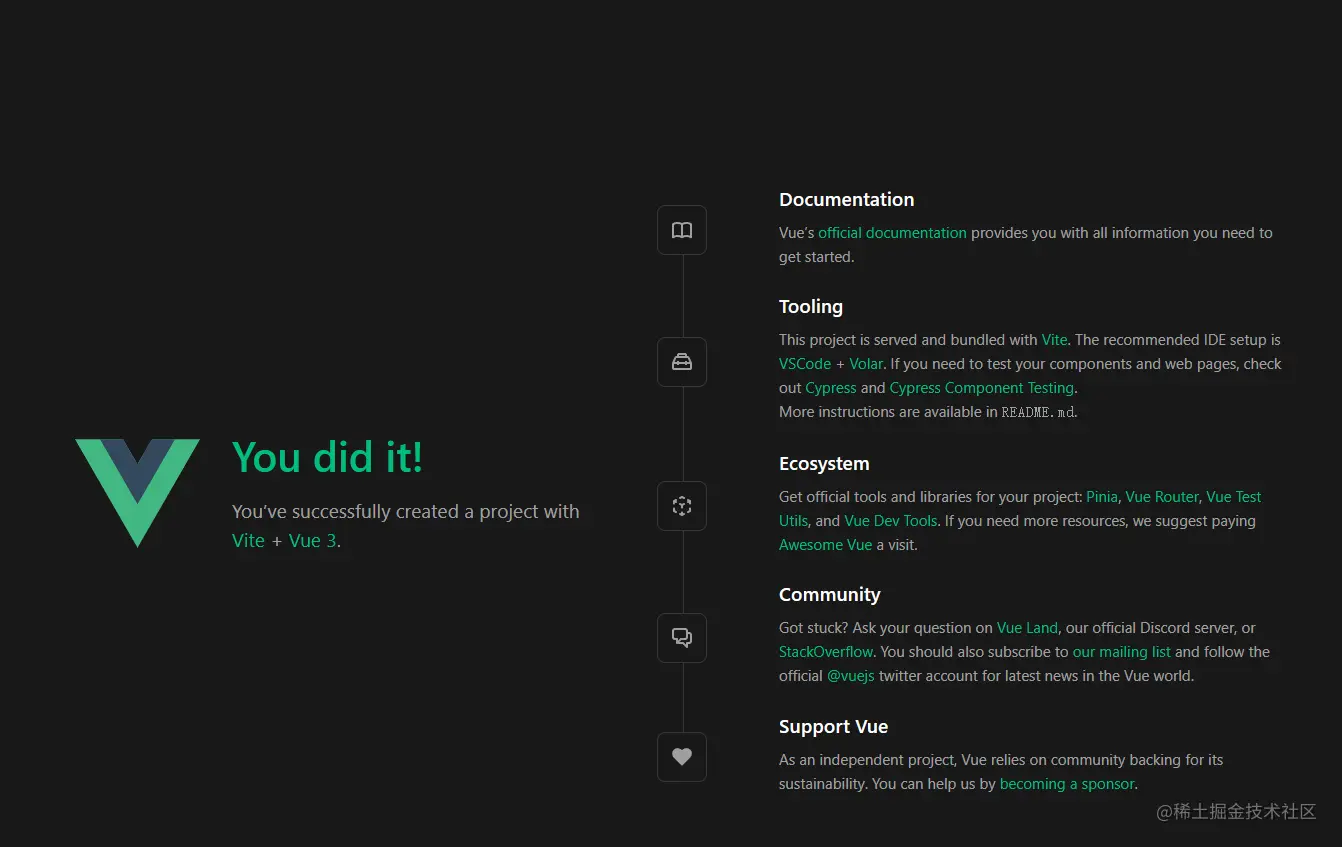Click the Support Vue heart icon
The image size is (1342, 847).
point(682,757)
